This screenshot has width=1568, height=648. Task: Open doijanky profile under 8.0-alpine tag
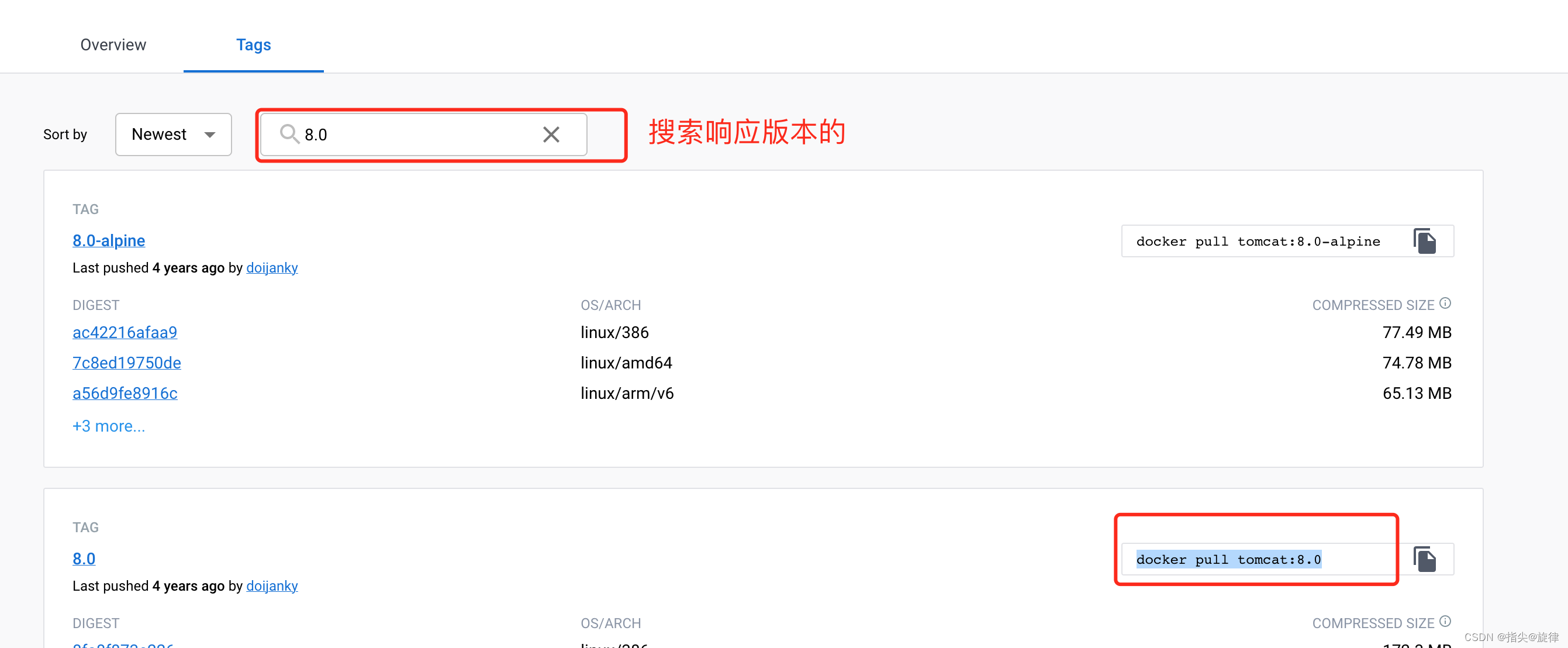[x=271, y=267]
